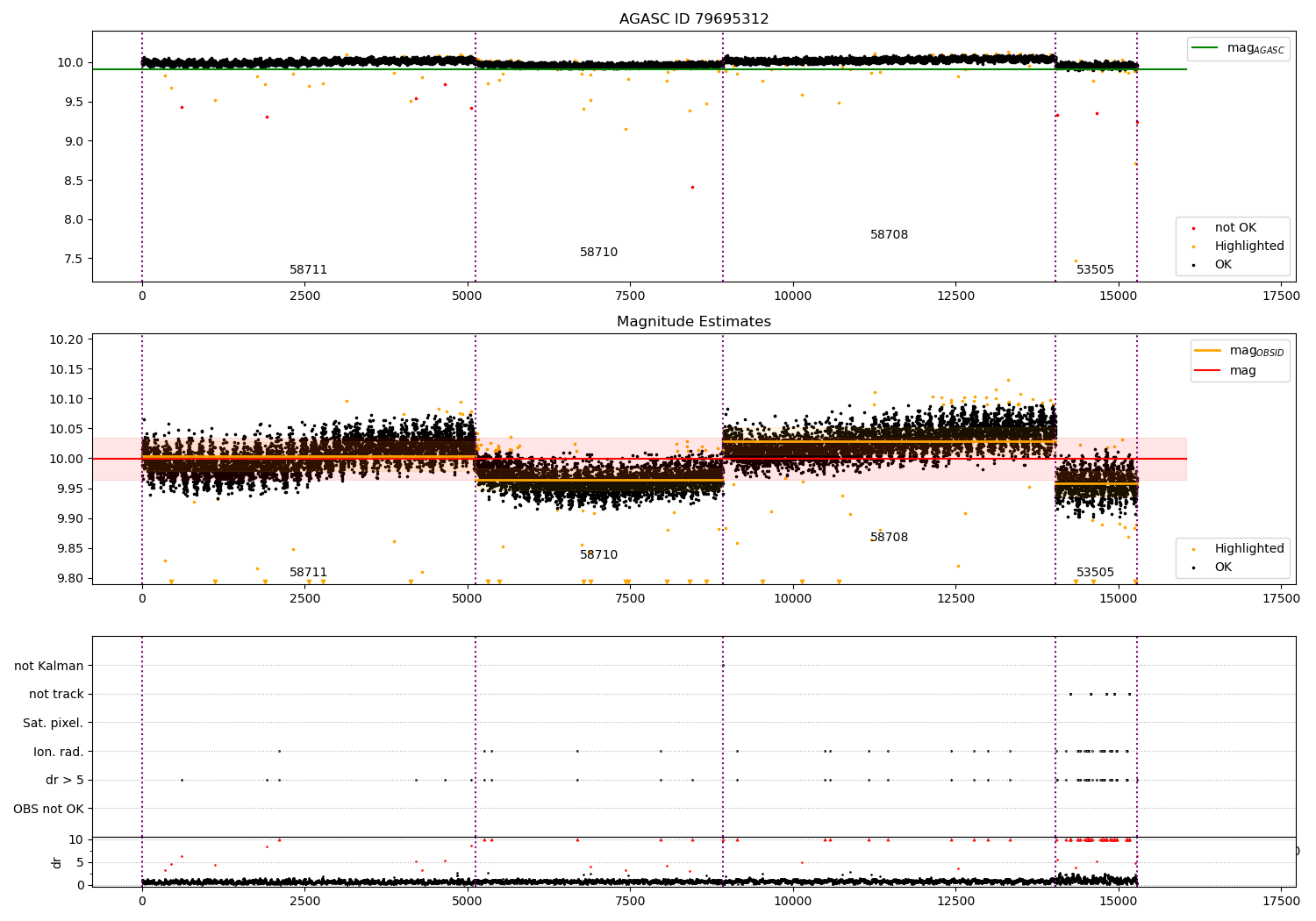The width and height of the screenshot is (1316, 921).
Task: Click the 7.5 y-axis tick in top panel
Action: pyautogui.click(x=74, y=259)
